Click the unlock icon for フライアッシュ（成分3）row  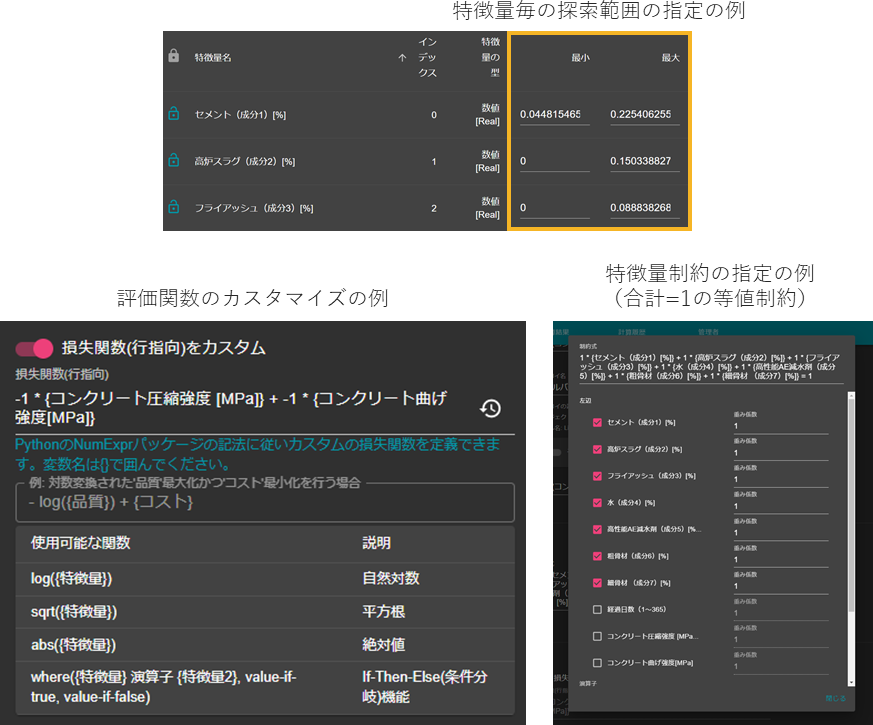click(174, 208)
